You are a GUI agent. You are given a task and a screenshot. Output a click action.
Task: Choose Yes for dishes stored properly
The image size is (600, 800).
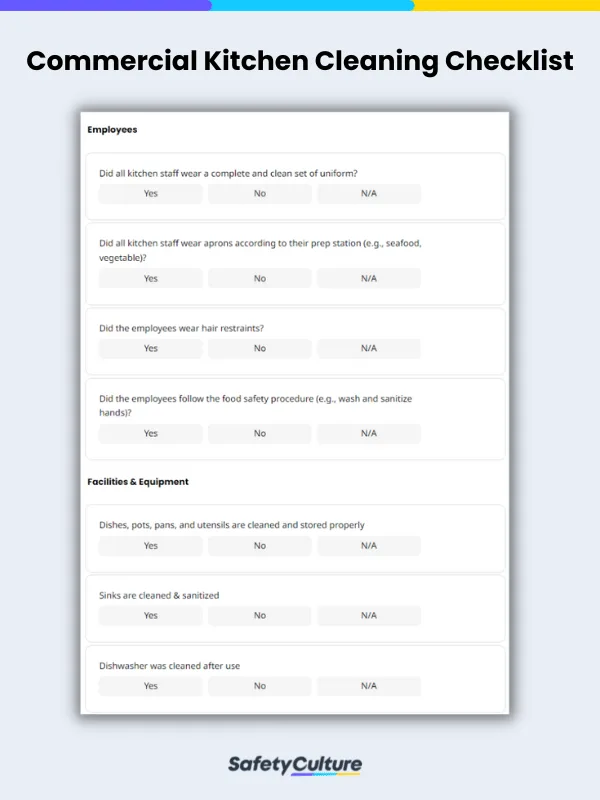coord(151,545)
